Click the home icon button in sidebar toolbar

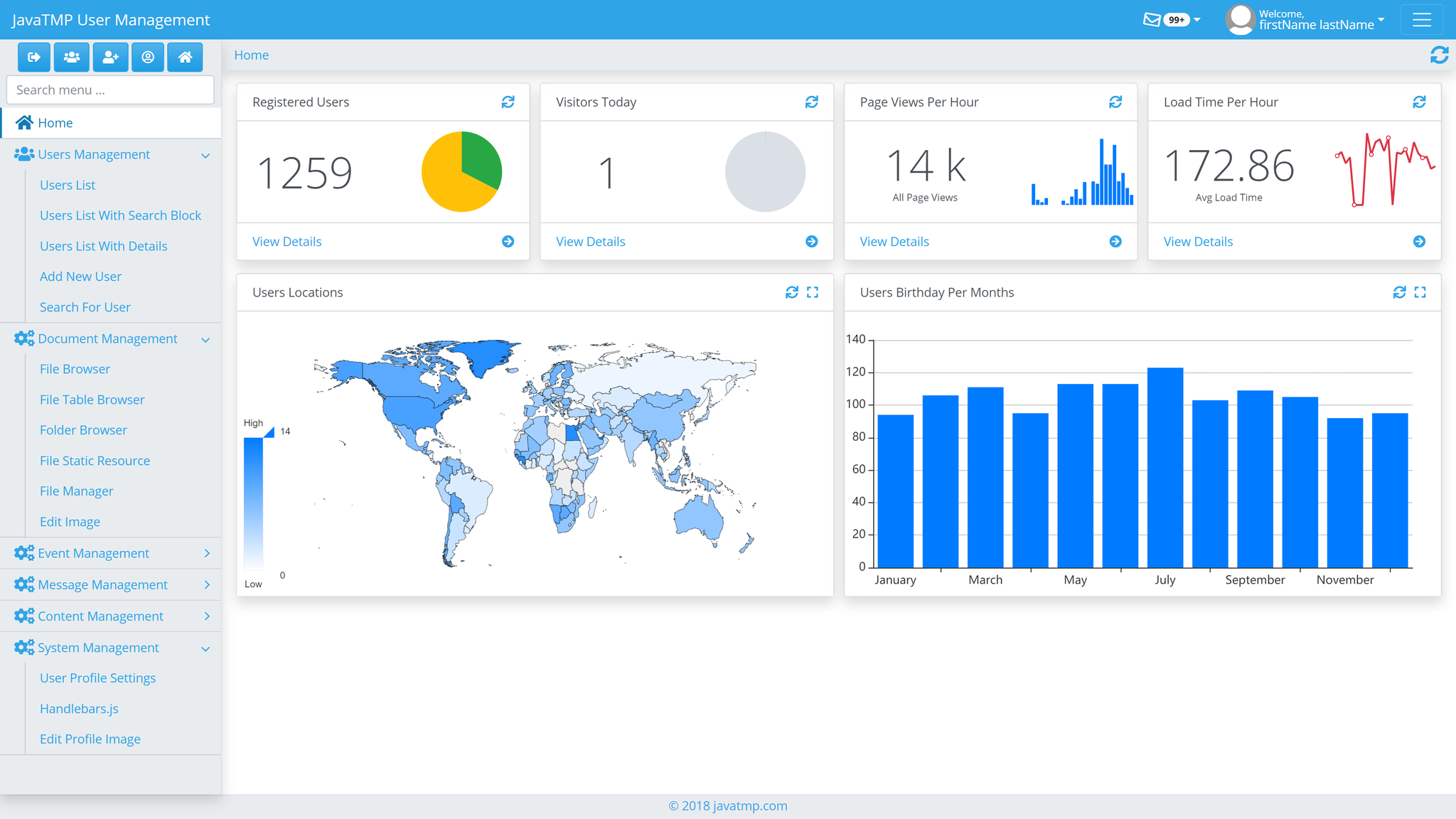(185, 57)
